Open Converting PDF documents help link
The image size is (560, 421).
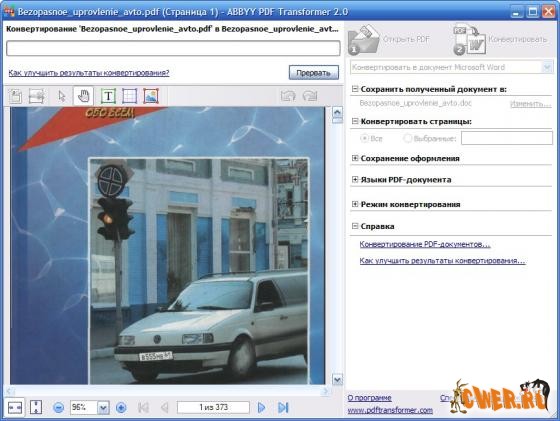425,244
